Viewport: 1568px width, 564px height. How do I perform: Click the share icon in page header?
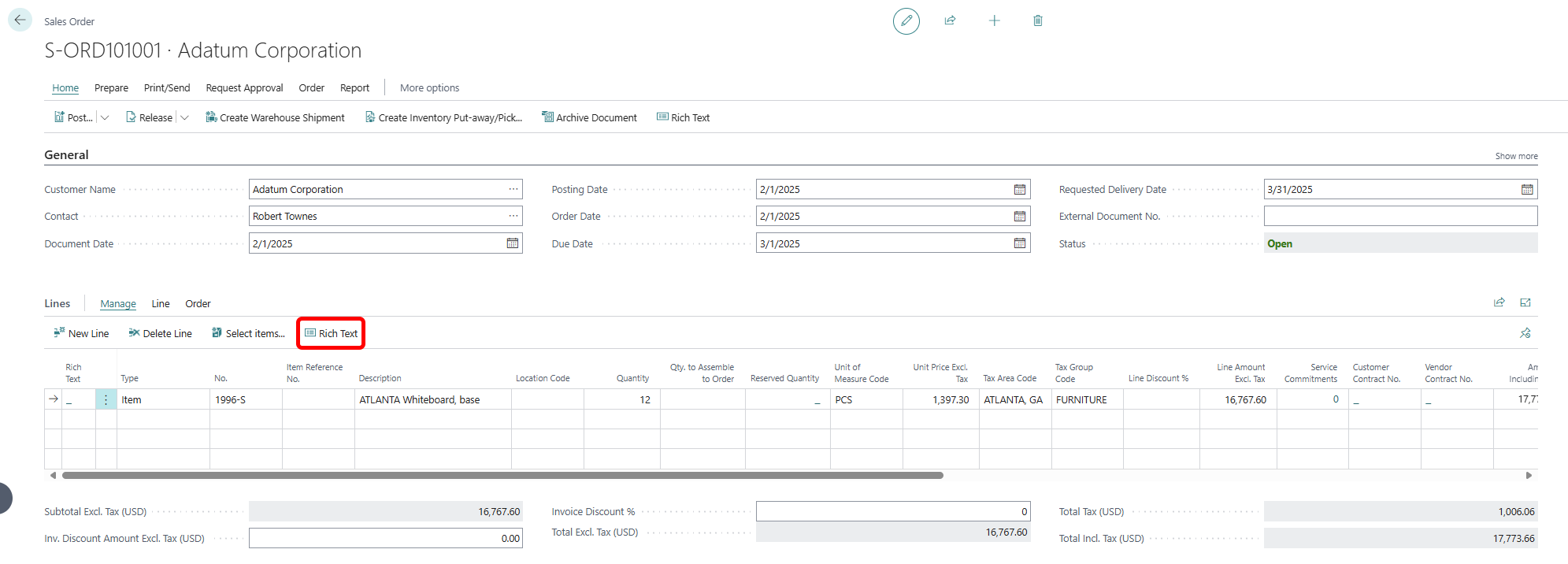[x=950, y=20]
